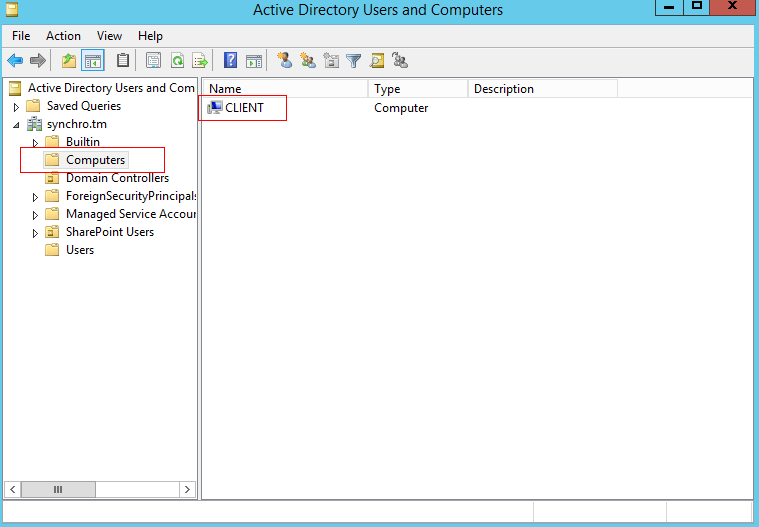Image resolution: width=759 pixels, height=527 pixels.
Task: Open the blue Help question-mark icon
Action: pos(230,60)
